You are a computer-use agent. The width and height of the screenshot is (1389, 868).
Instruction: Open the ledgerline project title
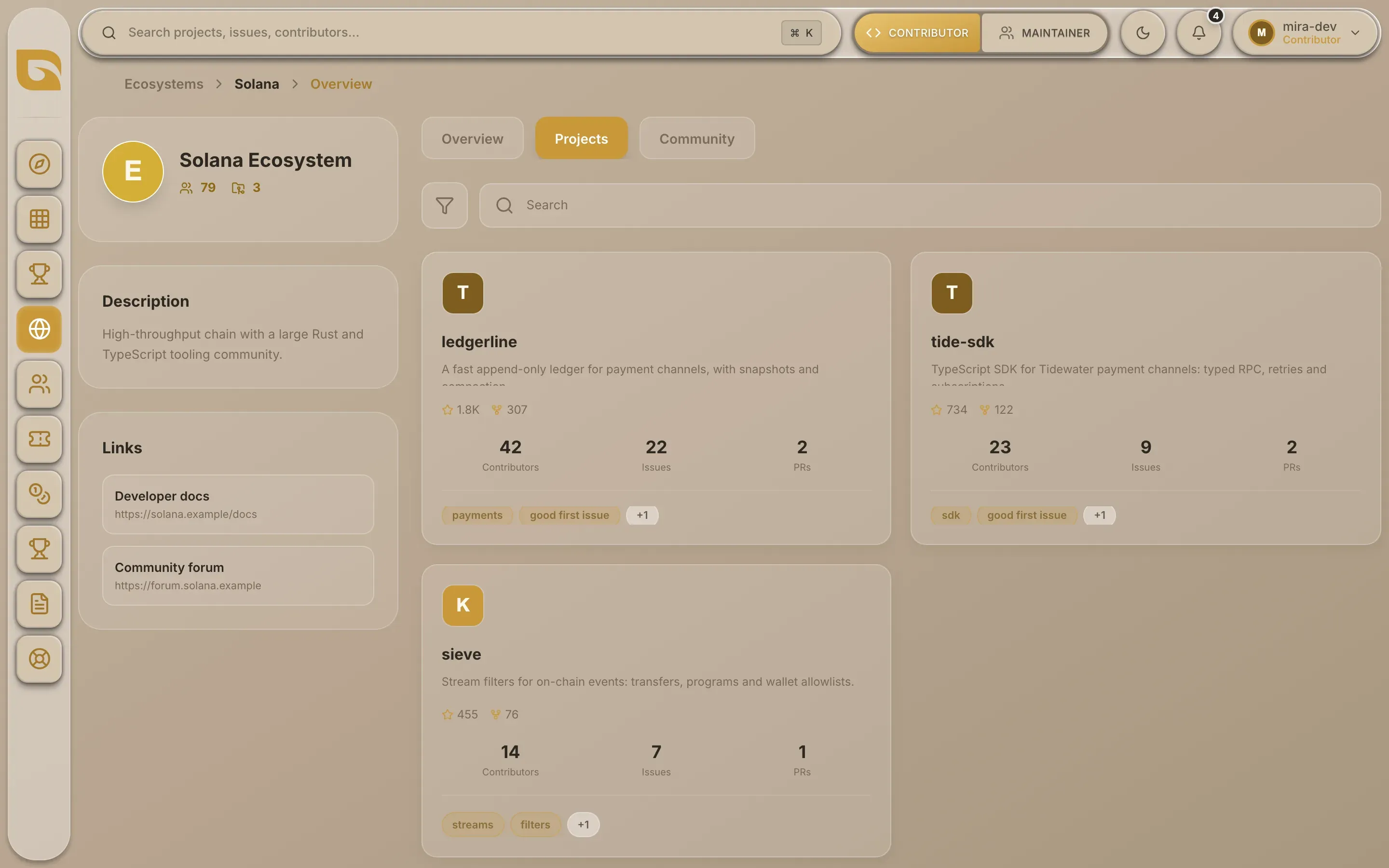point(479,341)
